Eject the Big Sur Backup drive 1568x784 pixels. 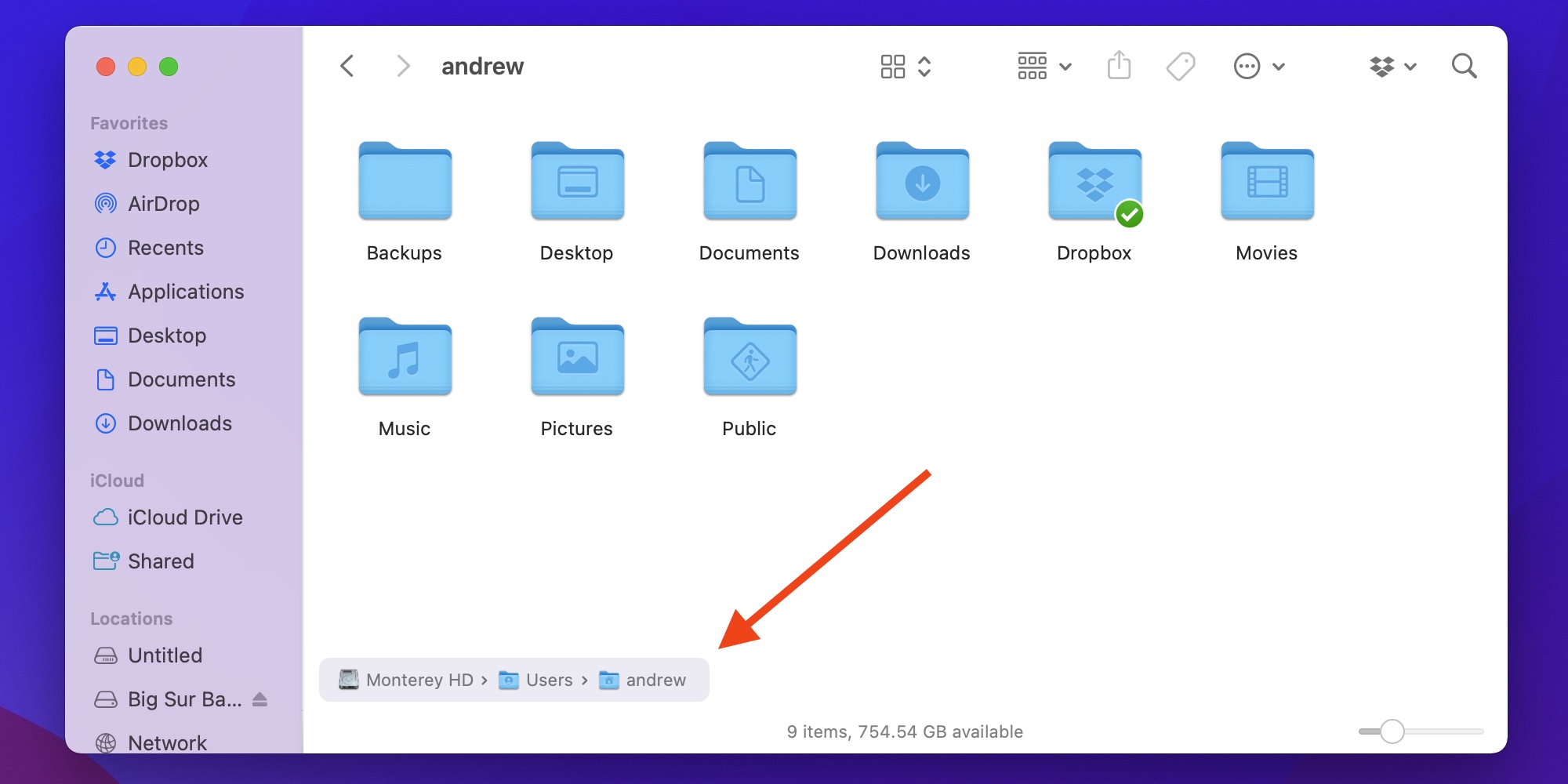(260, 699)
